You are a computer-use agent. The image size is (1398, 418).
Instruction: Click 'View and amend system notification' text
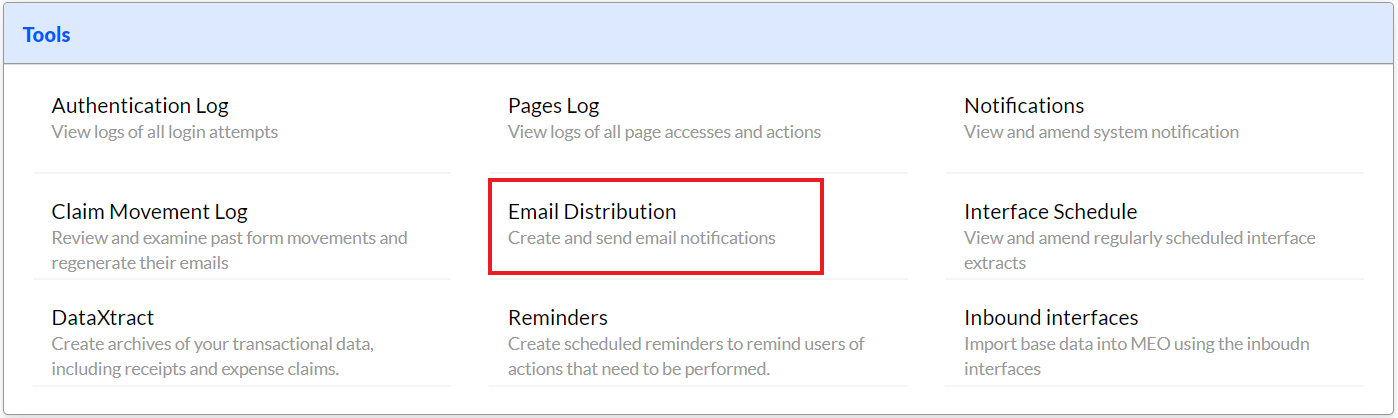(x=1101, y=131)
